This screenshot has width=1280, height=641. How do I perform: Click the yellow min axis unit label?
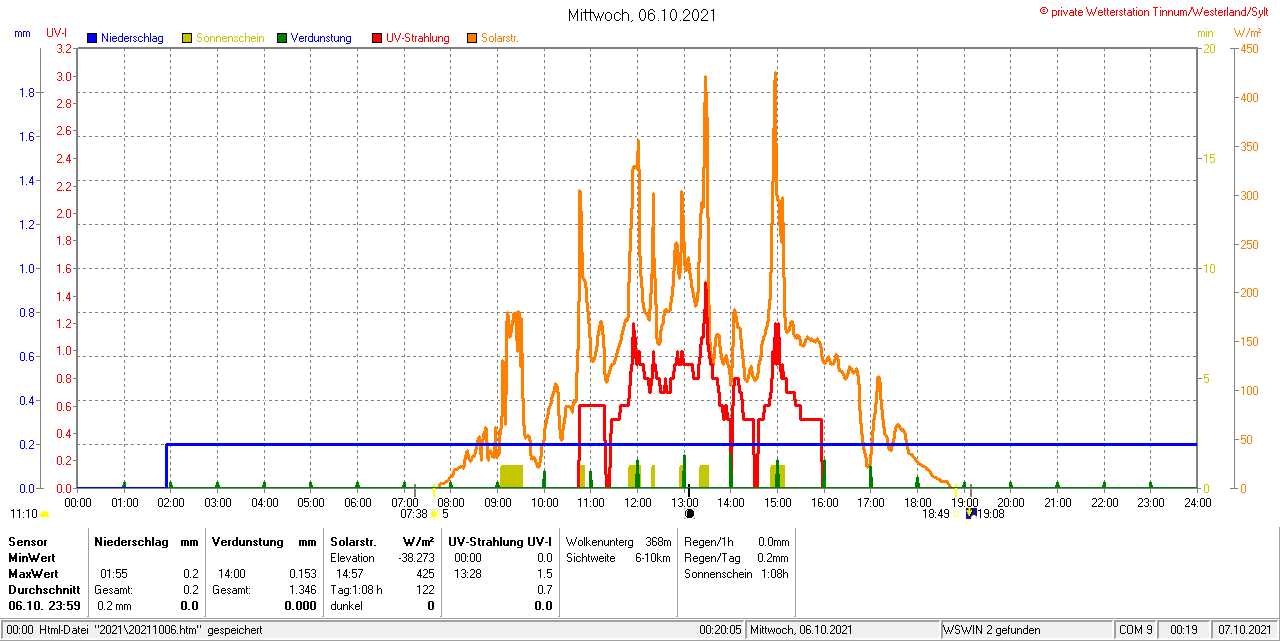1205,33
